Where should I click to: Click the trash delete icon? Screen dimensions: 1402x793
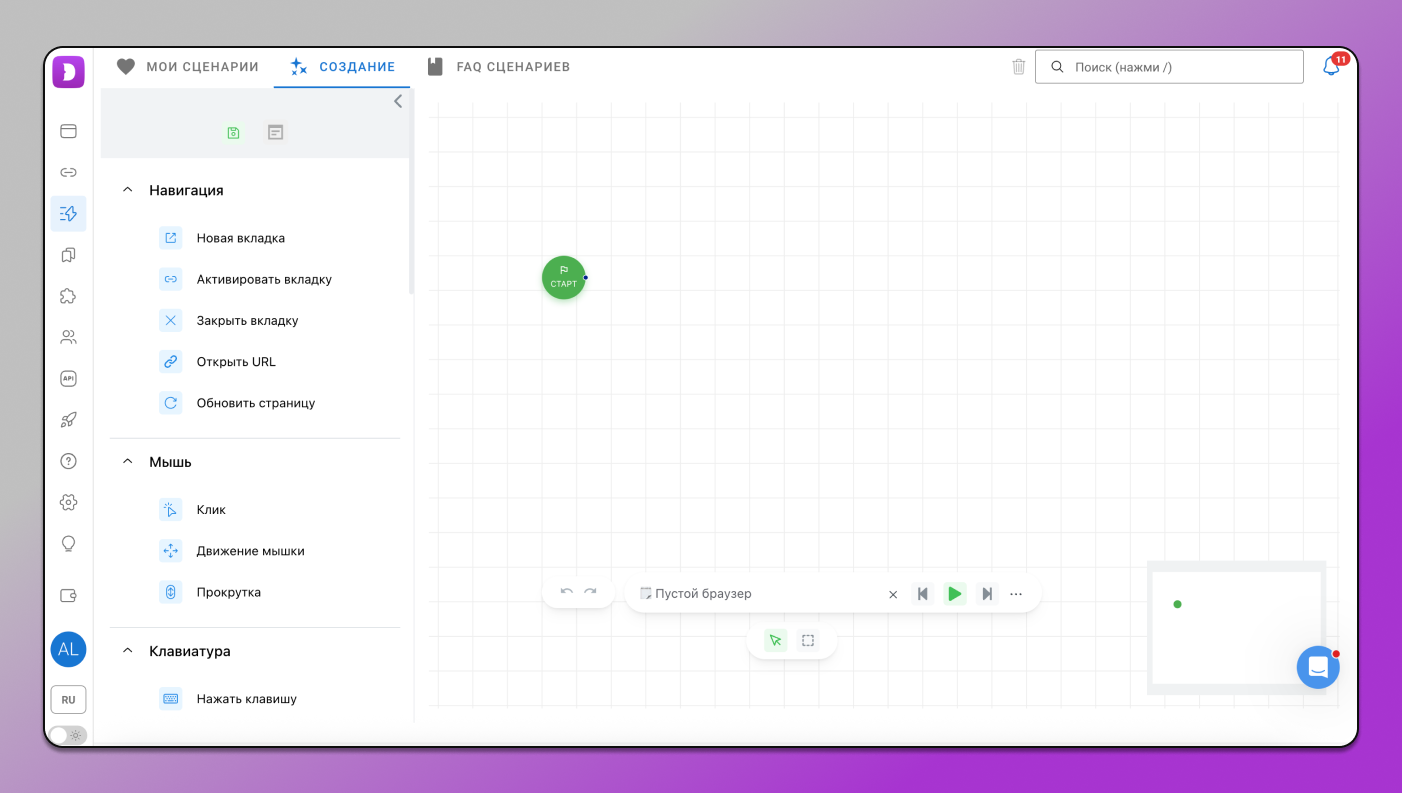pos(1018,67)
